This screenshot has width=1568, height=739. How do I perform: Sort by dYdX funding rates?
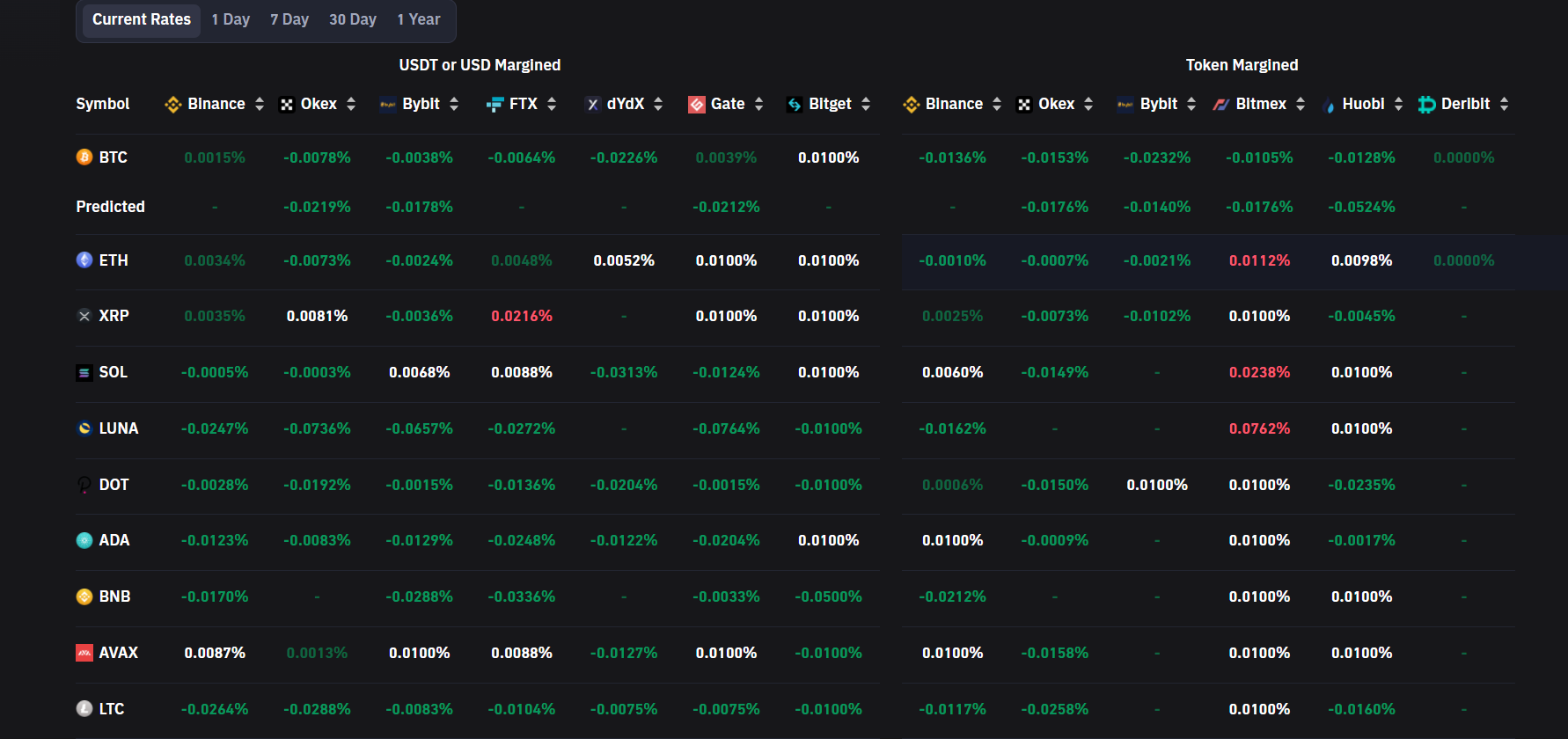(658, 104)
